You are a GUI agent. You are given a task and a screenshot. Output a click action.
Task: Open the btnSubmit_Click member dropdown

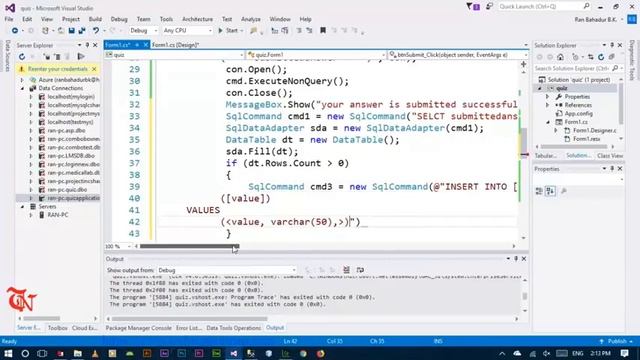pyautogui.click(x=458, y=55)
